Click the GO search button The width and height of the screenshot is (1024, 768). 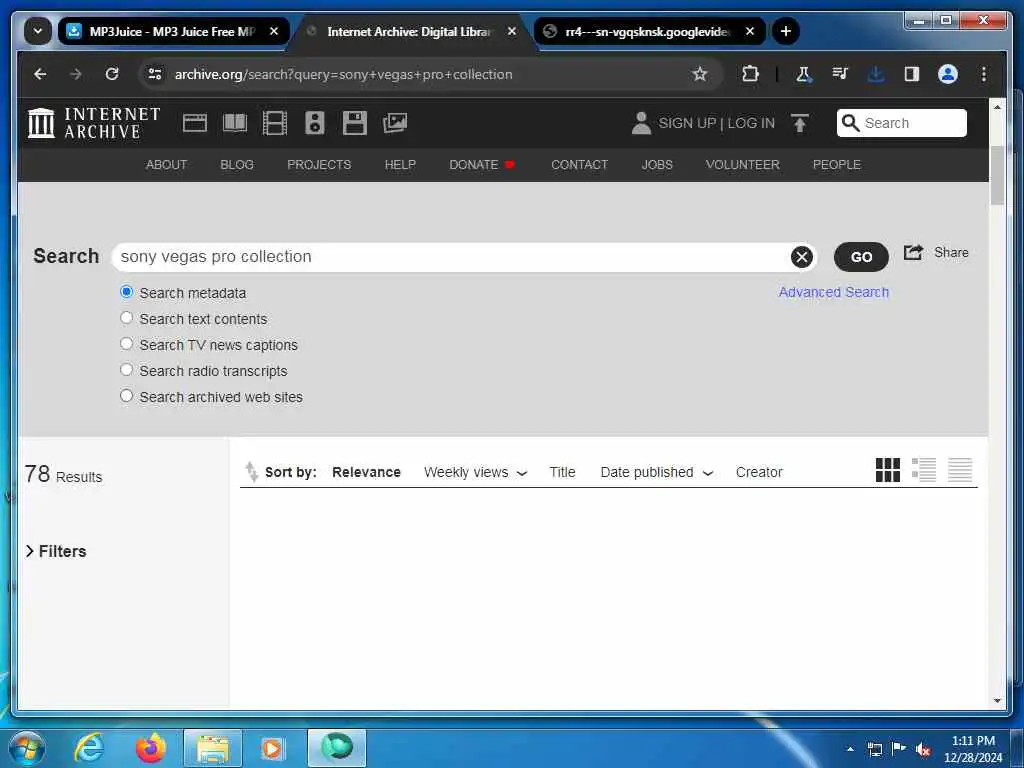(861, 257)
